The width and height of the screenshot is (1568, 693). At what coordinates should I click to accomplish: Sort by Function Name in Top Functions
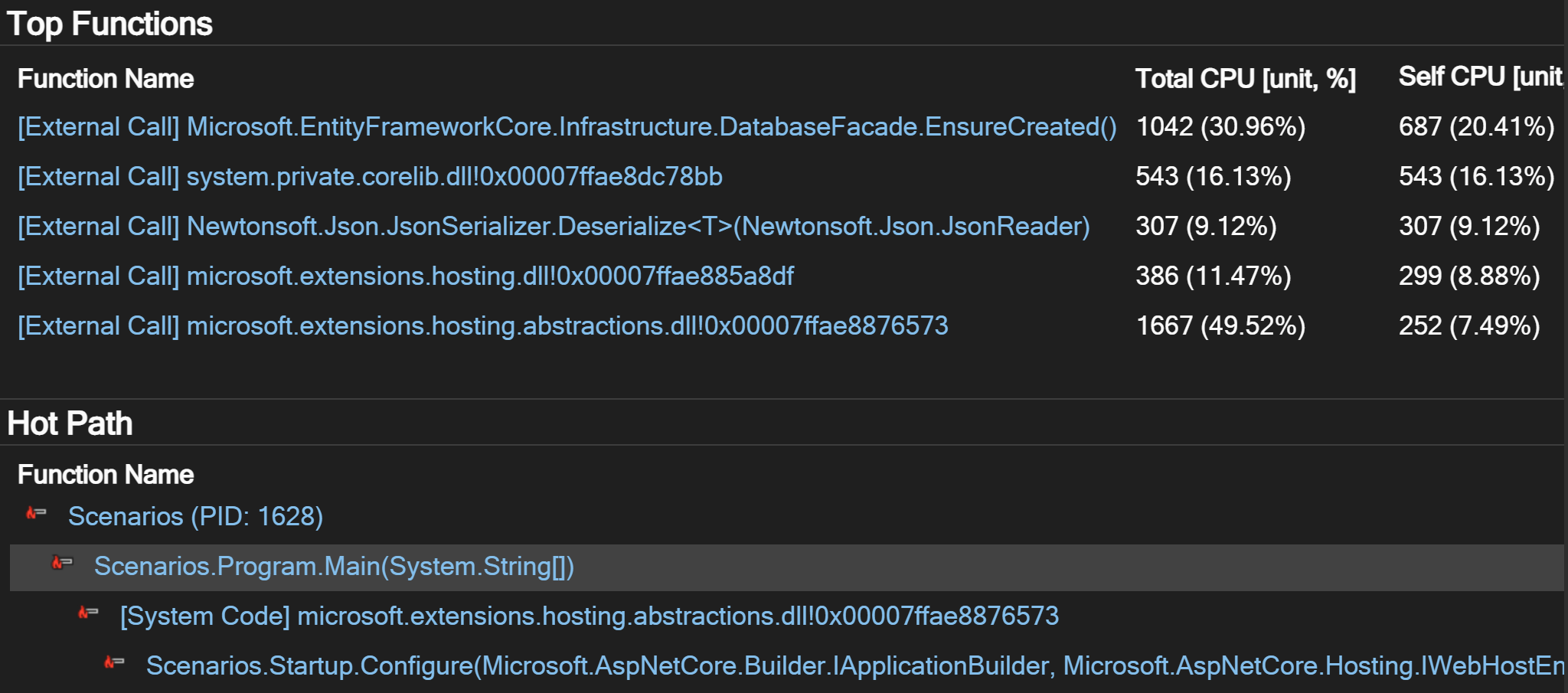coord(104,78)
